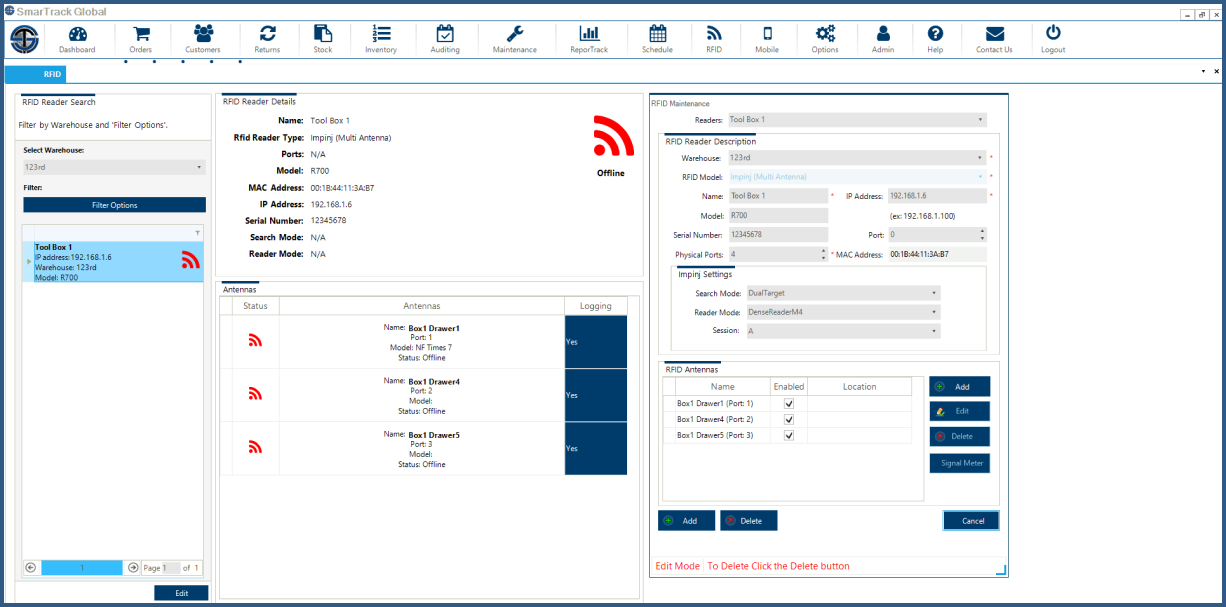Screen dimensions: 1226x607
Task: Open ReporTrack reports
Action: 589,39
